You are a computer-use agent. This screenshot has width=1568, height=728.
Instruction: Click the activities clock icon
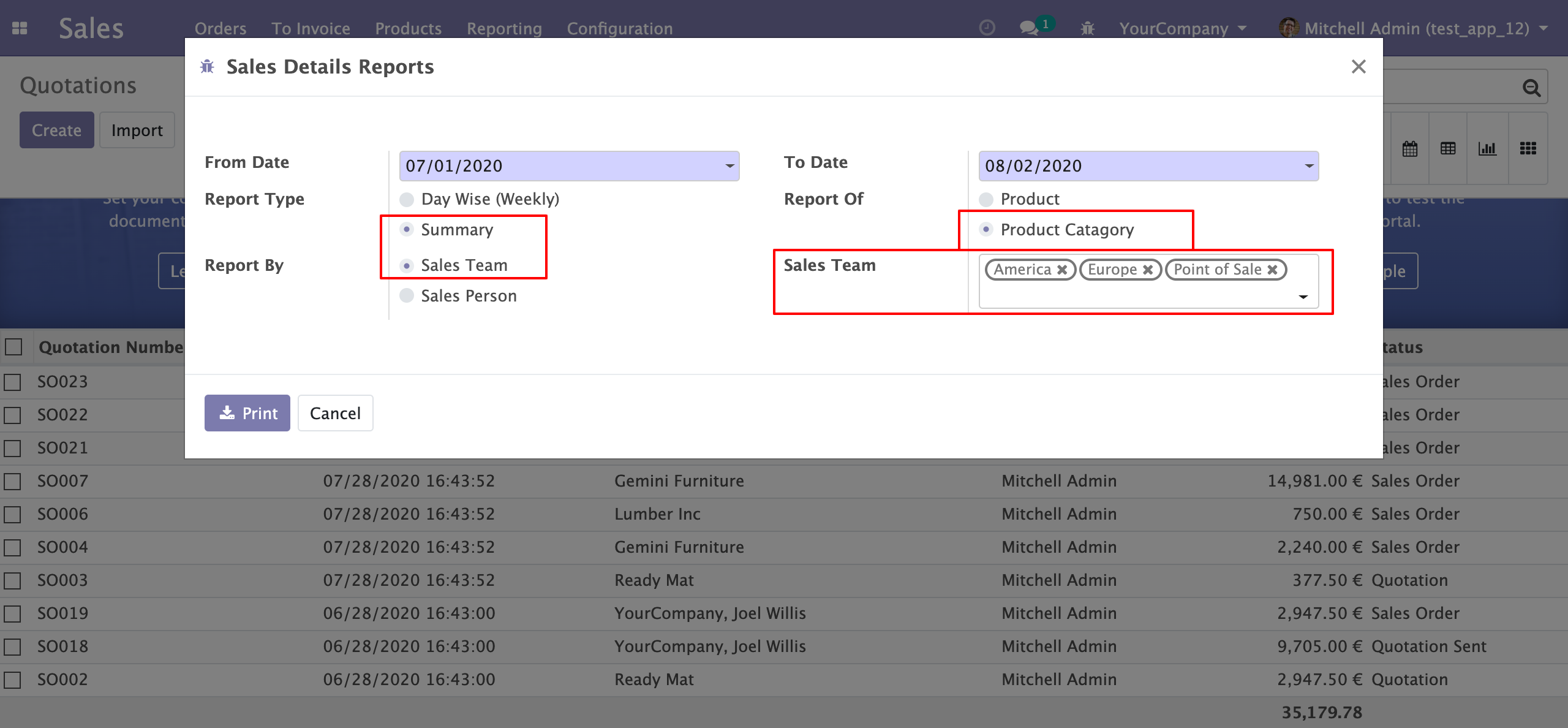tap(987, 28)
